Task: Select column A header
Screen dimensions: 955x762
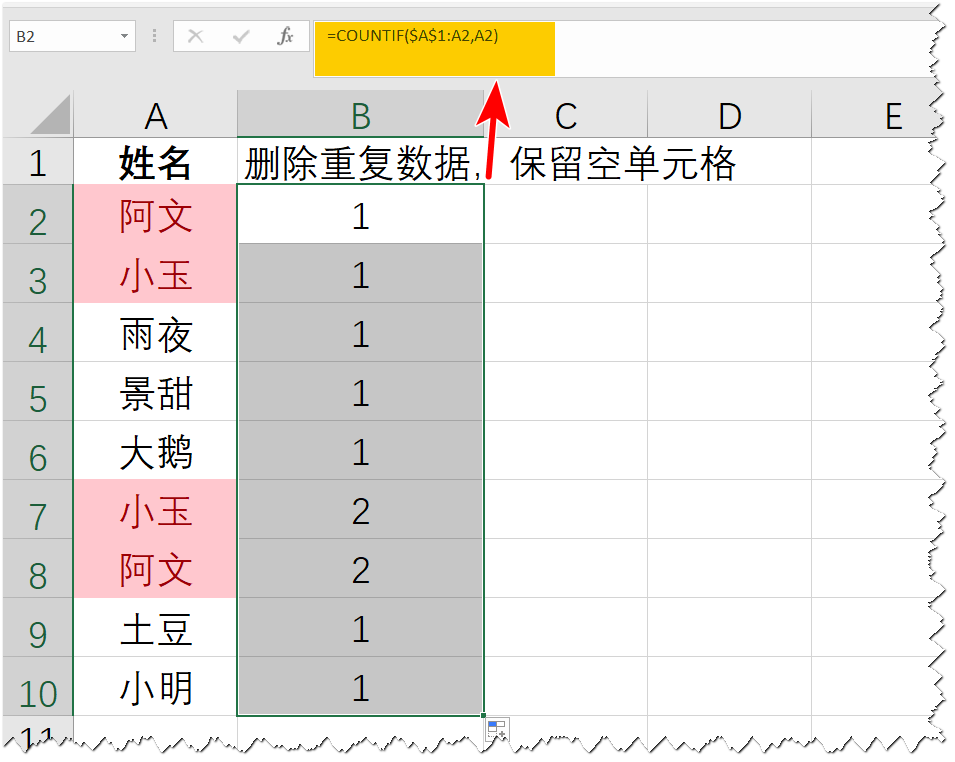Action: tap(155, 115)
